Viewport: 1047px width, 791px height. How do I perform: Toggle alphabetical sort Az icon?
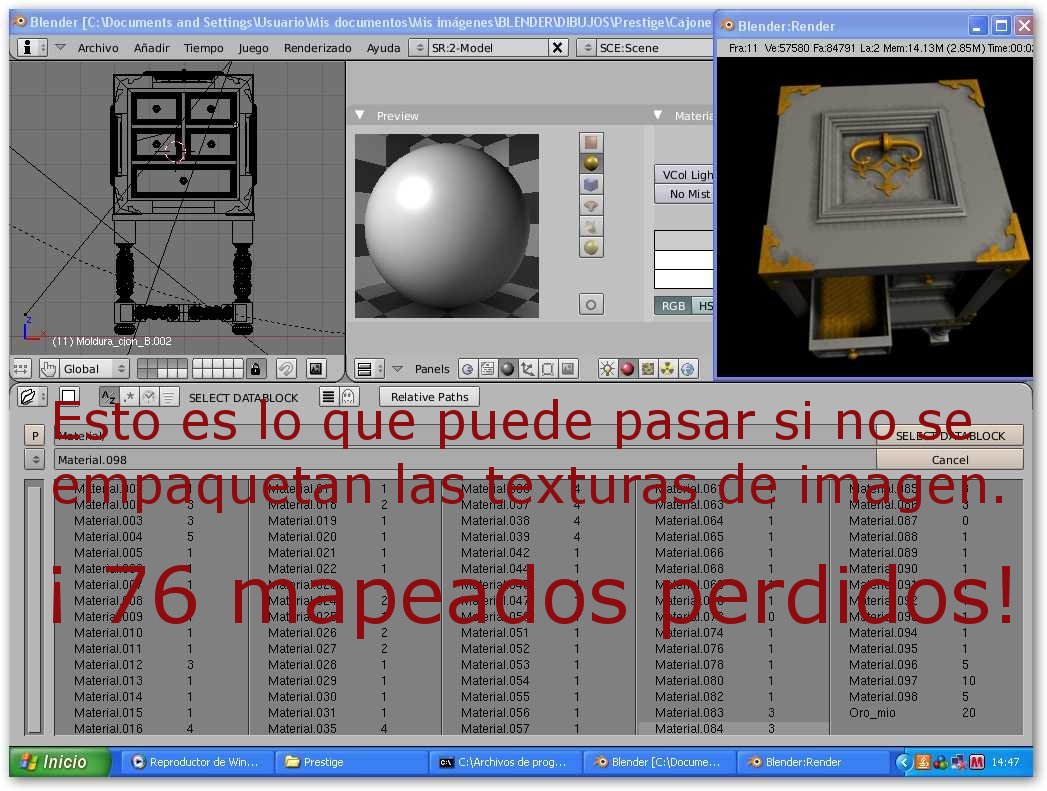108,397
